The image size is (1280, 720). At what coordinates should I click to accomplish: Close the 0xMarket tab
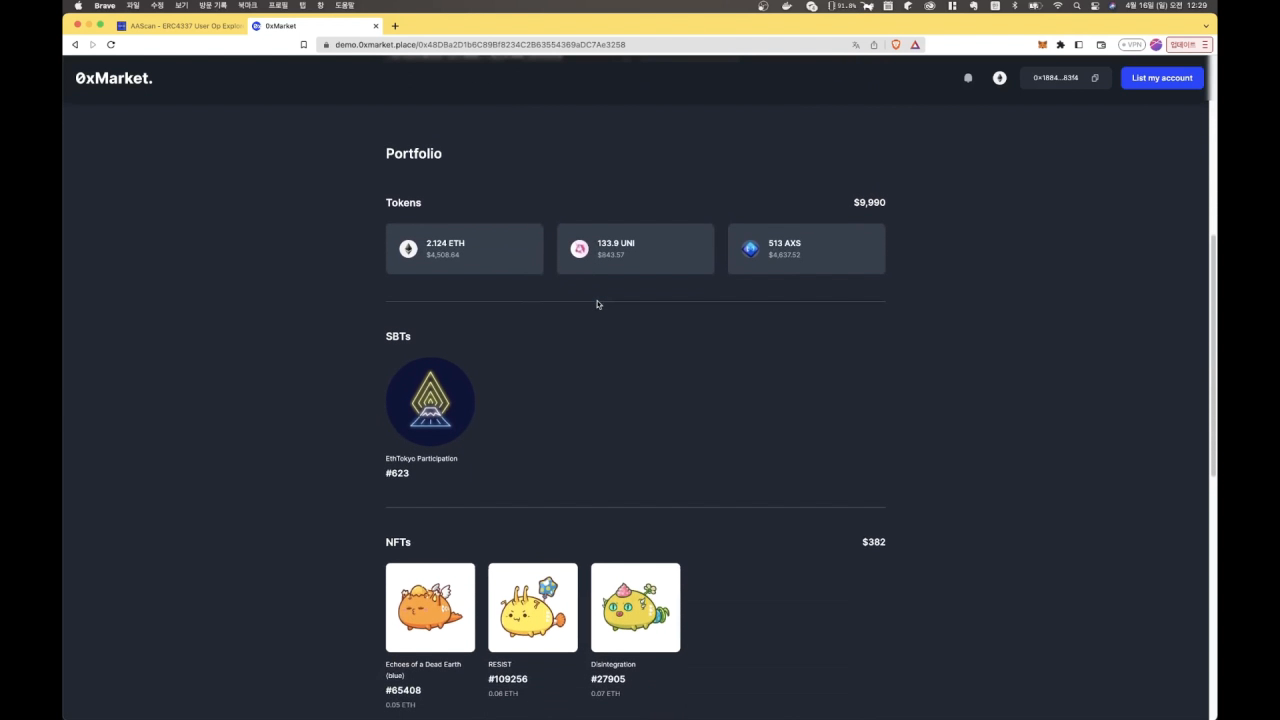tap(376, 26)
